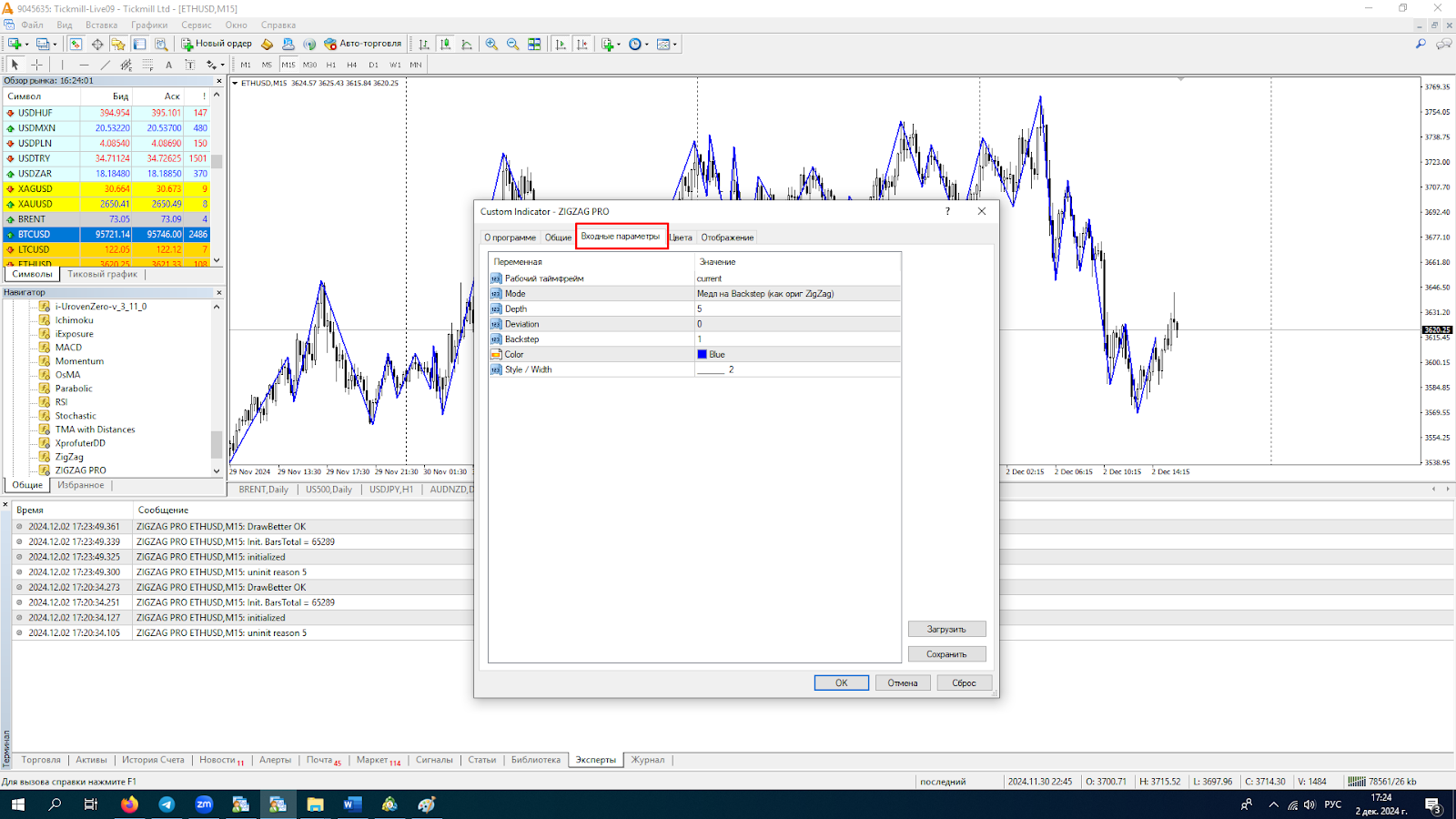
Task: Switch to the M30 timeframe
Action: click(x=309, y=65)
